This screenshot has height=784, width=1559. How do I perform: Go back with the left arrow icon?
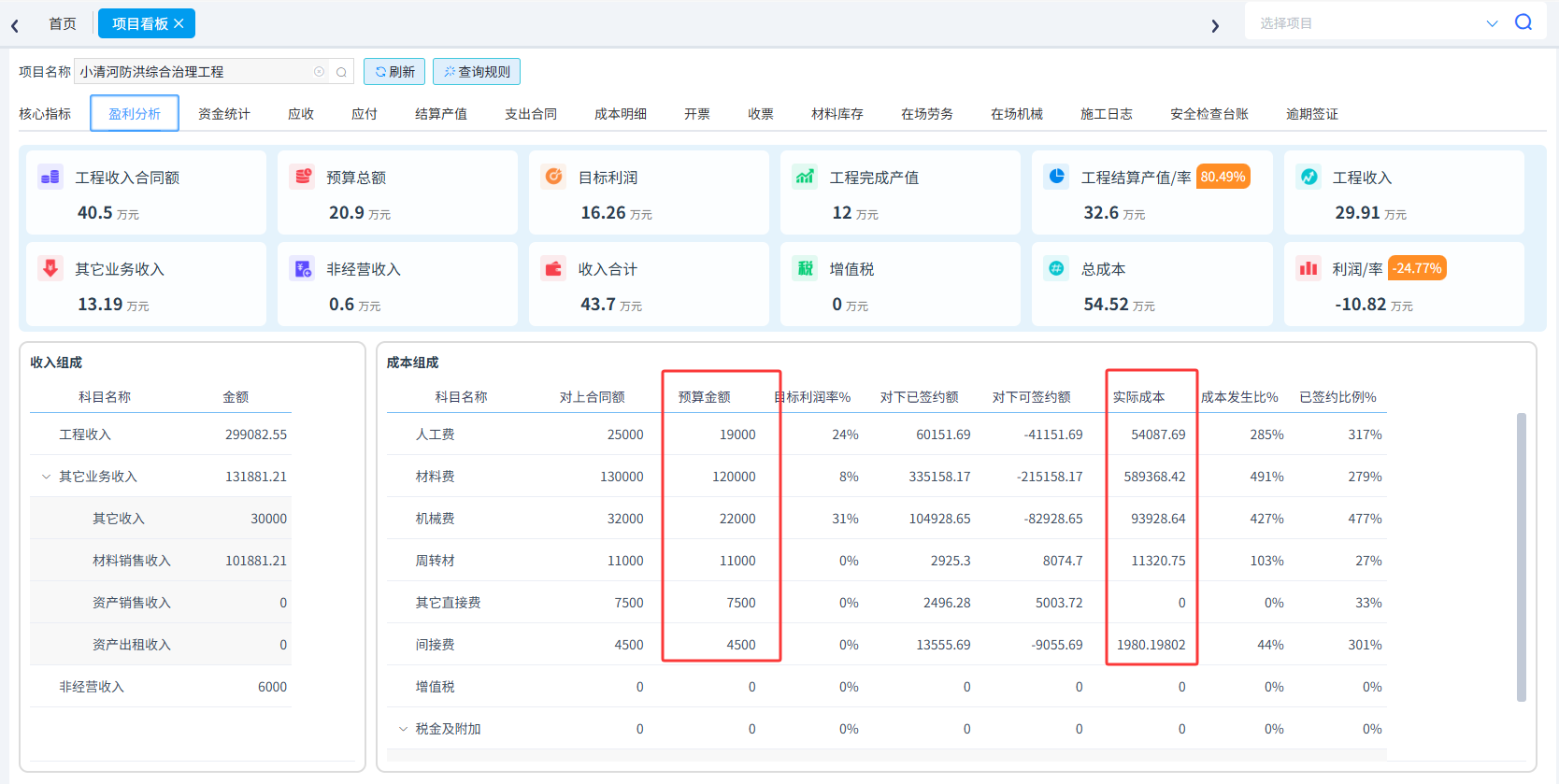(x=15, y=26)
